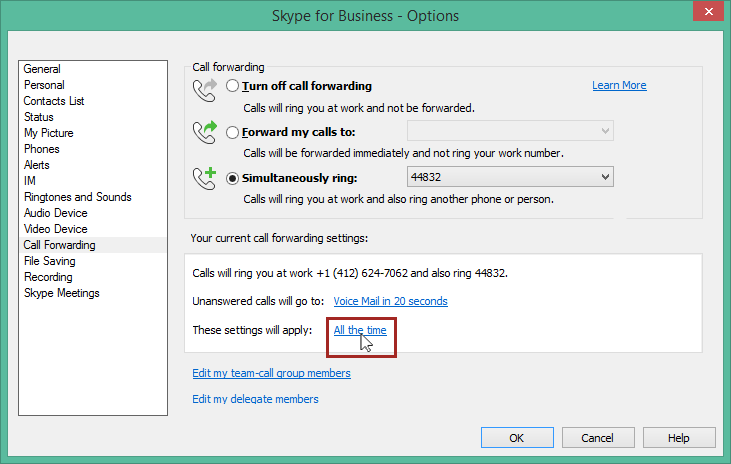Image resolution: width=731 pixels, height=464 pixels.
Task: Open the File Saving options
Action: pyautogui.click(x=50, y=261)
